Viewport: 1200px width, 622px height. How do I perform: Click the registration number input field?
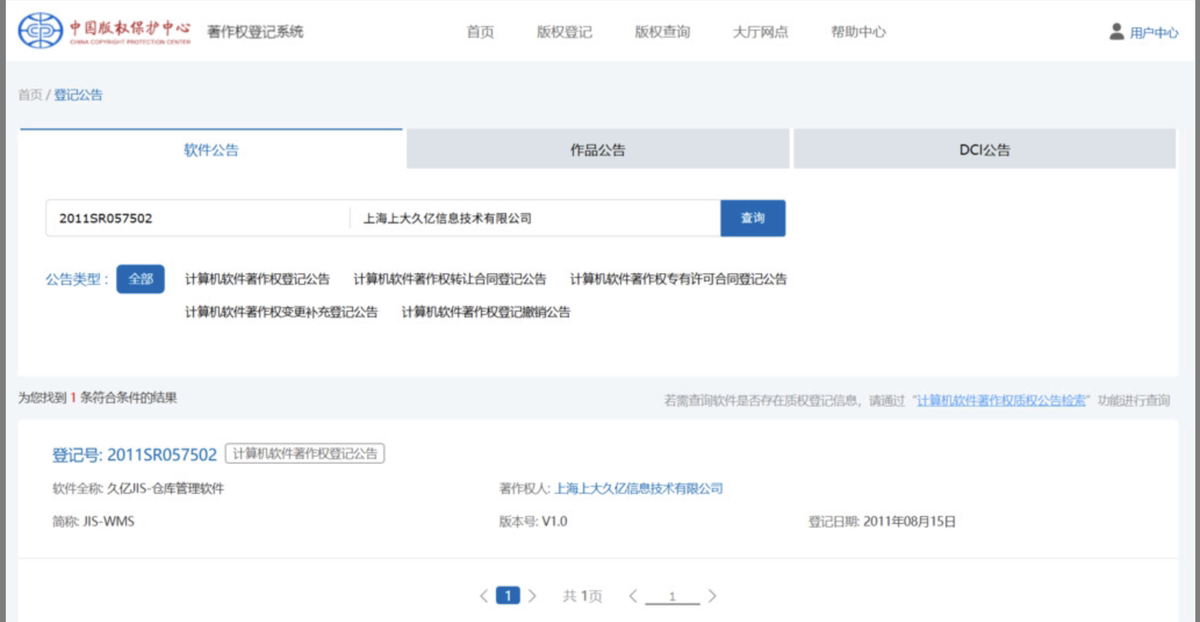click(198, 218)
